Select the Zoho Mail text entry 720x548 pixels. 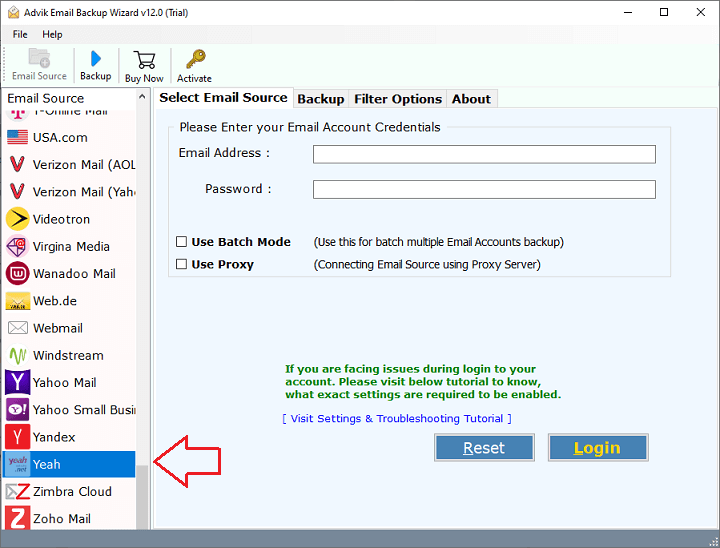coord(62,519)
